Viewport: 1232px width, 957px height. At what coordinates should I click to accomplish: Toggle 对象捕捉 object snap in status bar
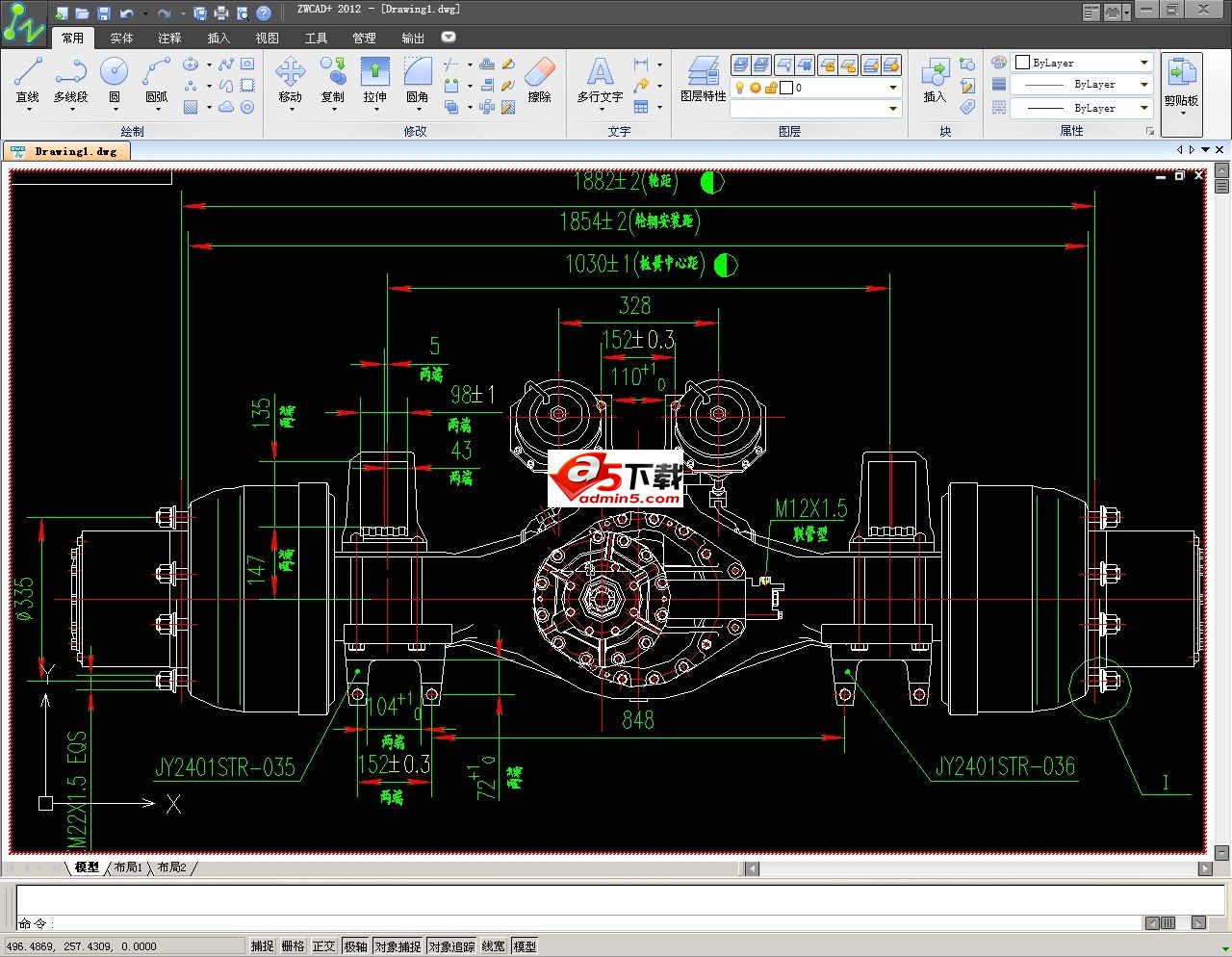coord(398,946)
